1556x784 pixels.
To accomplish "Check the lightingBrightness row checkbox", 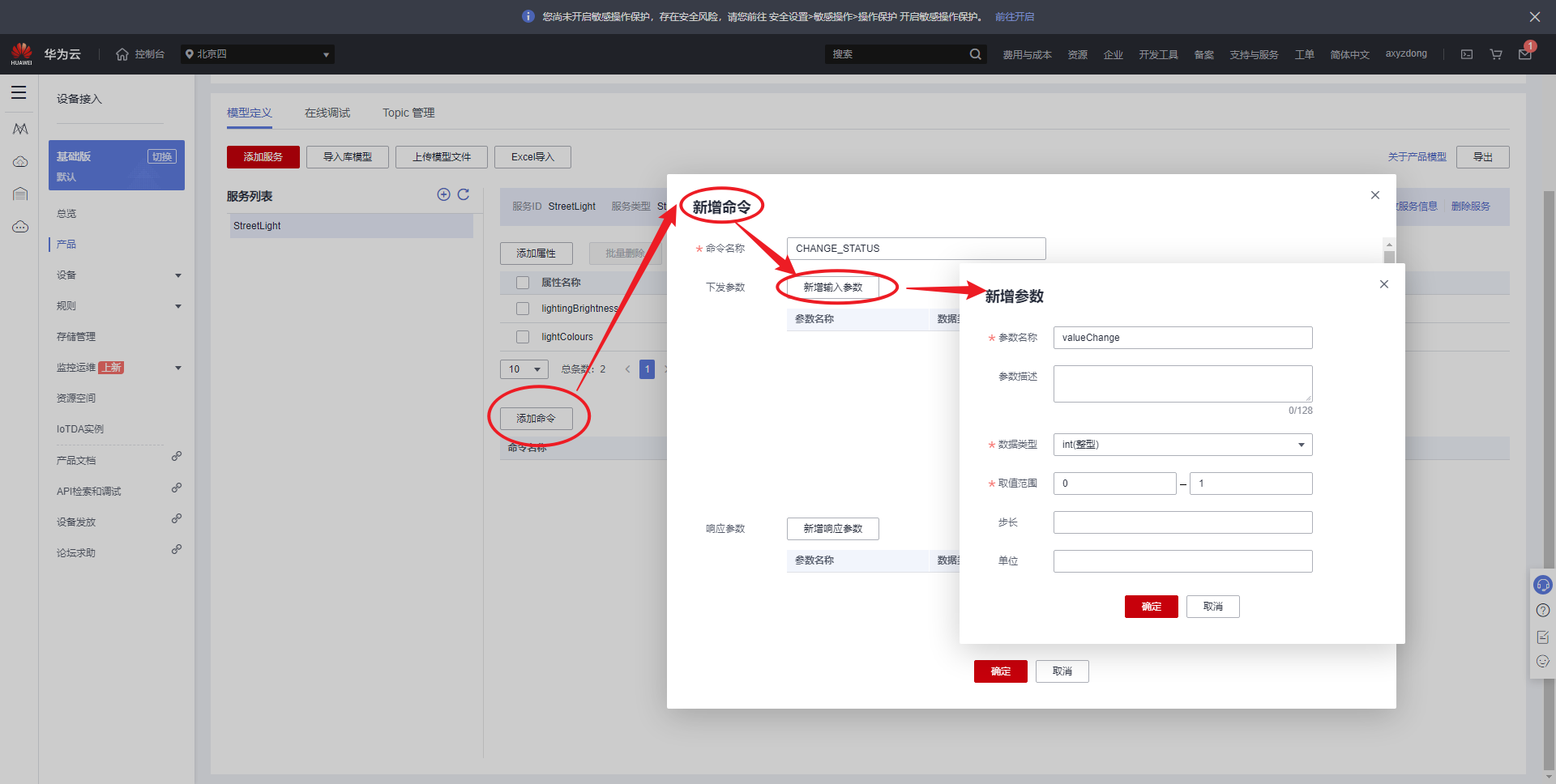I will pyautogui.click(x=523, y=309).
